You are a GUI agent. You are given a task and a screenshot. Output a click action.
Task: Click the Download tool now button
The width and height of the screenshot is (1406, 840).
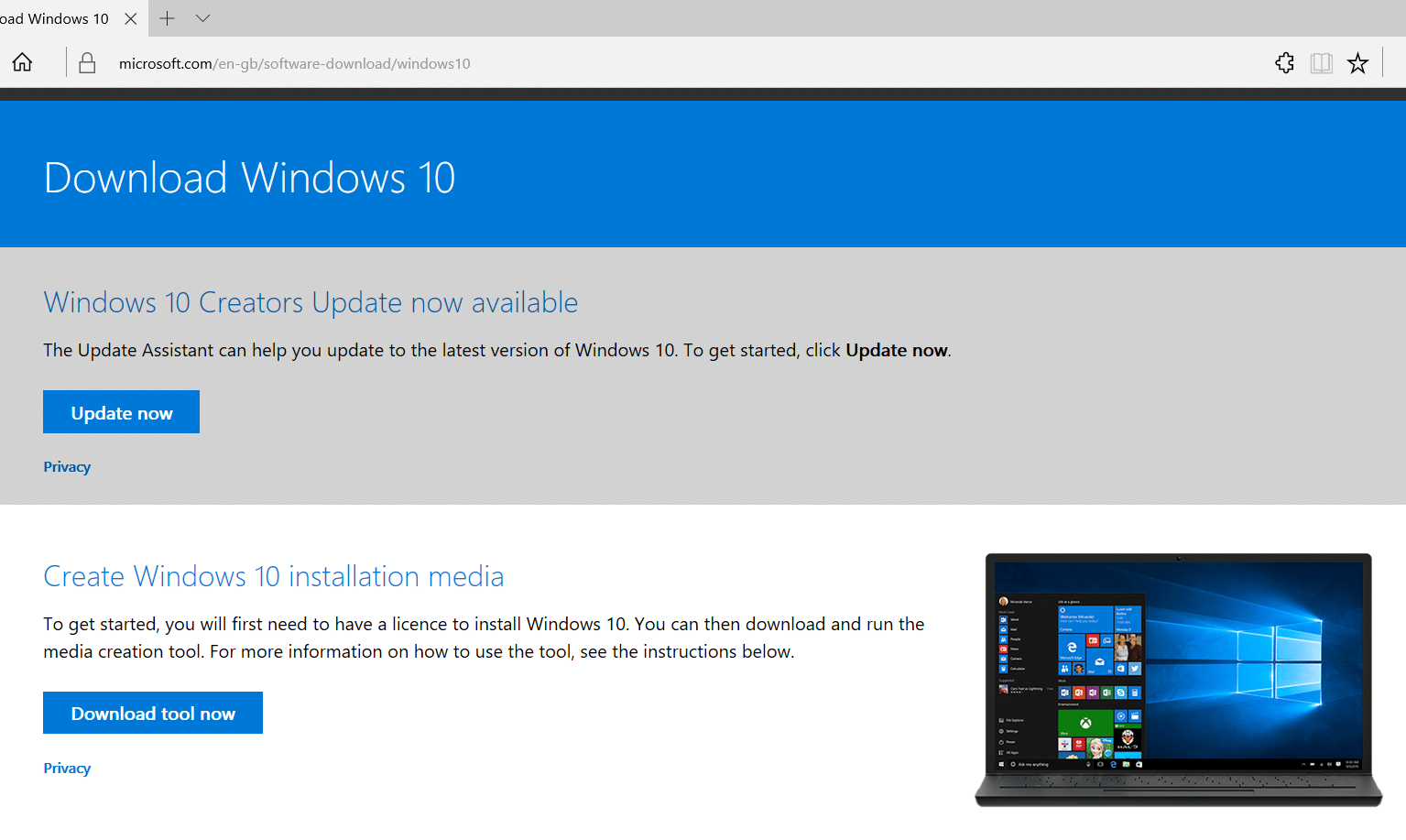153,713
